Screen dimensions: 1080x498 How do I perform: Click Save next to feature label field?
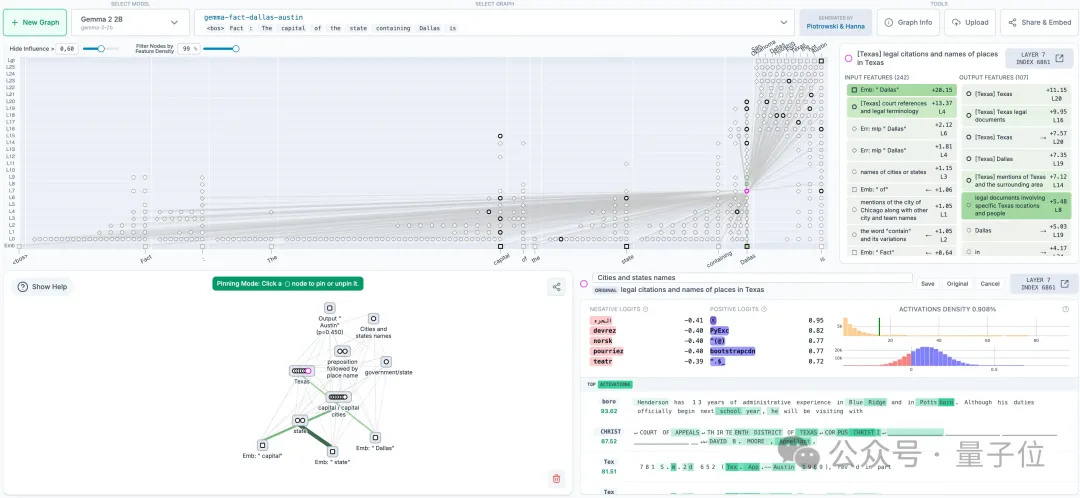(x=927, y=283)
